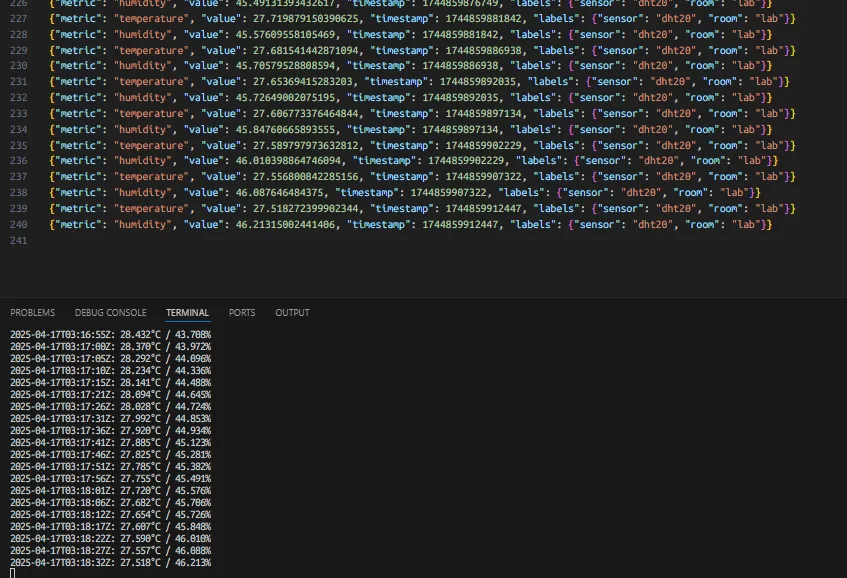
Task: Show the PORTS tab
Action: 242,313
